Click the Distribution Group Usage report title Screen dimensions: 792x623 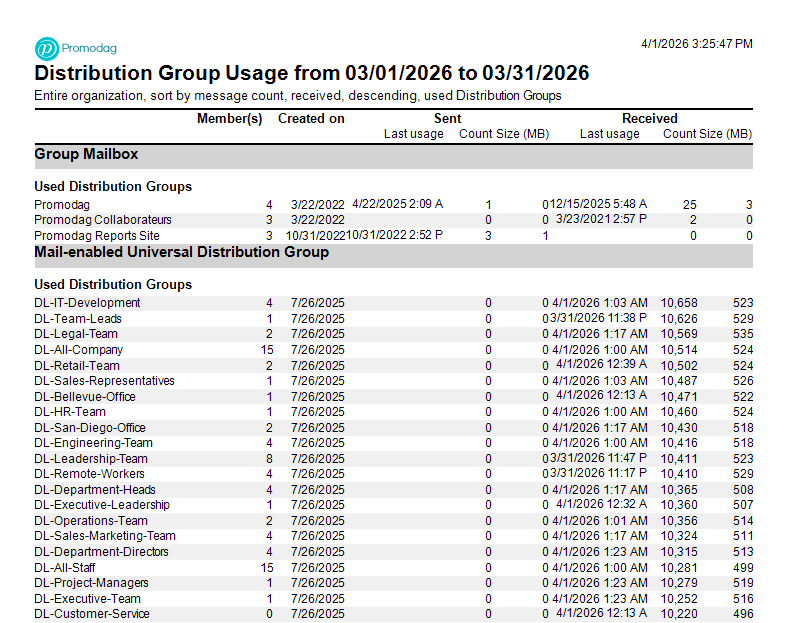coord(311,73)
